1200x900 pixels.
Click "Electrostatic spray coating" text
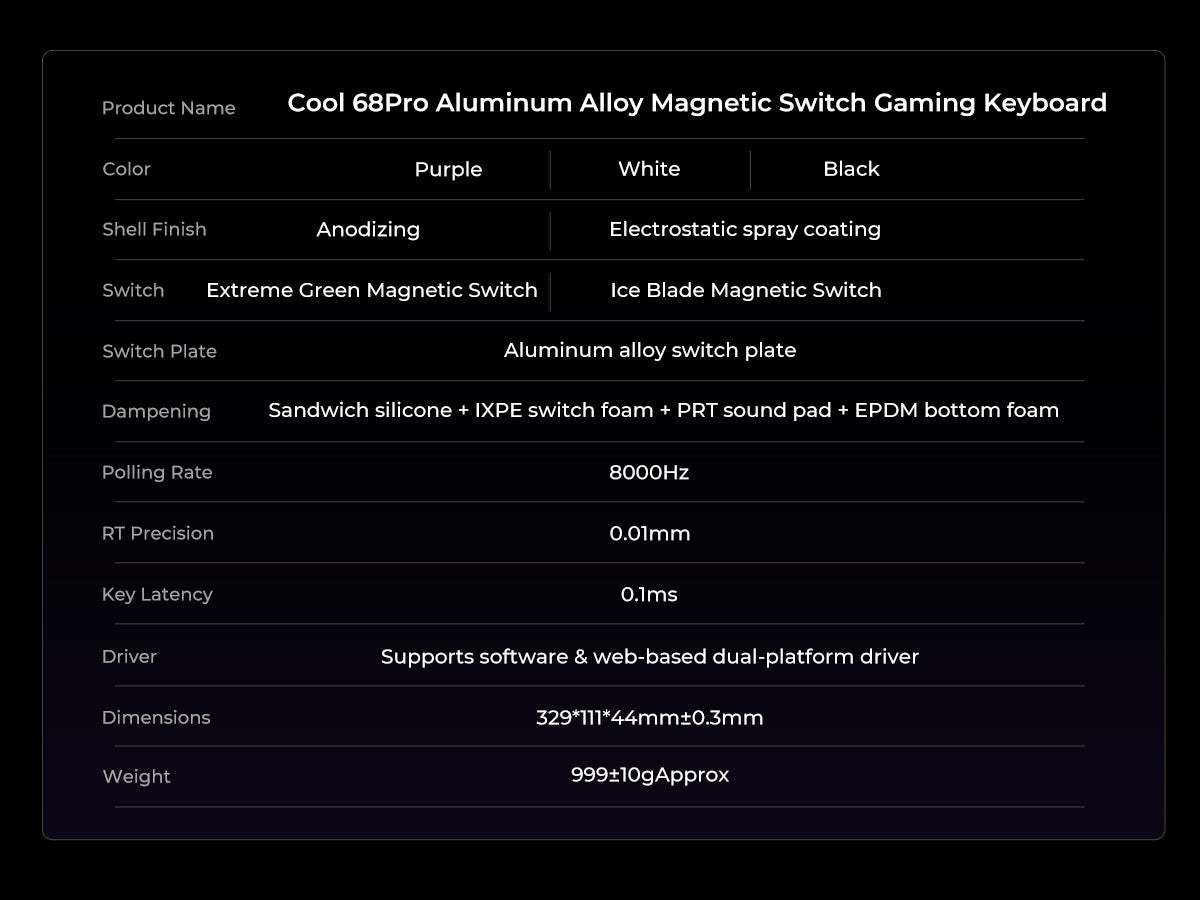[745, 230]
